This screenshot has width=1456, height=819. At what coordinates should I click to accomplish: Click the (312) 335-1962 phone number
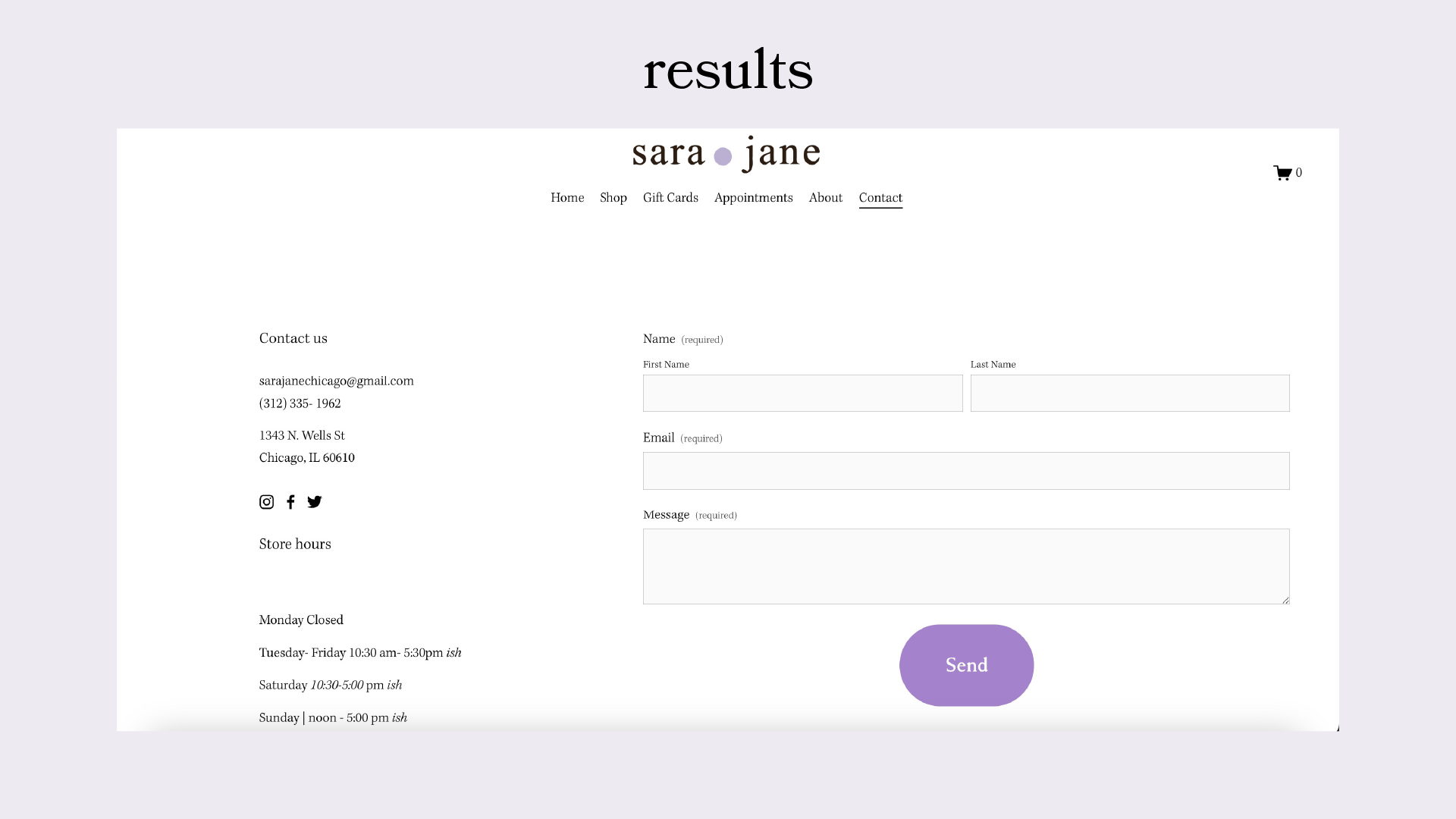click(x=300, y=404)
